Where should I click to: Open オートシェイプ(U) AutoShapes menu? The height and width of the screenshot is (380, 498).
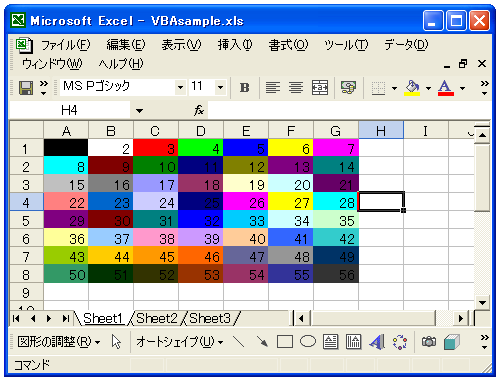(180, 342)
